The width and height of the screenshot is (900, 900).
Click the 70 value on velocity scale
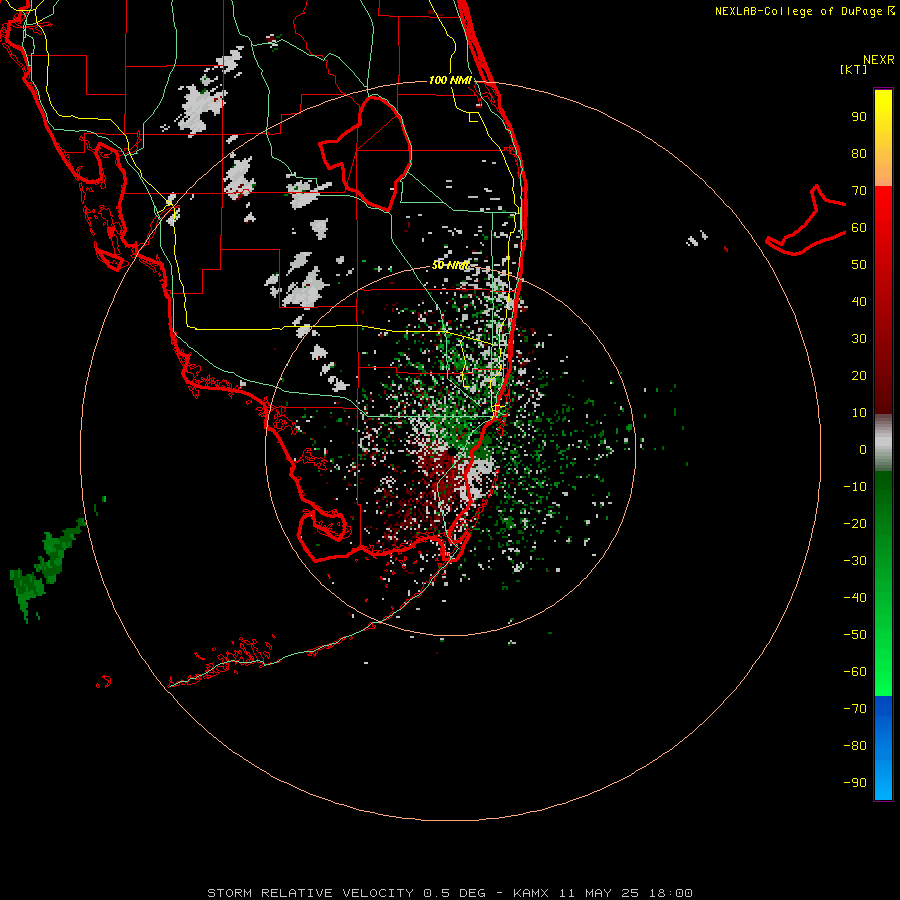pyautogui.click(x=859, y=191)
